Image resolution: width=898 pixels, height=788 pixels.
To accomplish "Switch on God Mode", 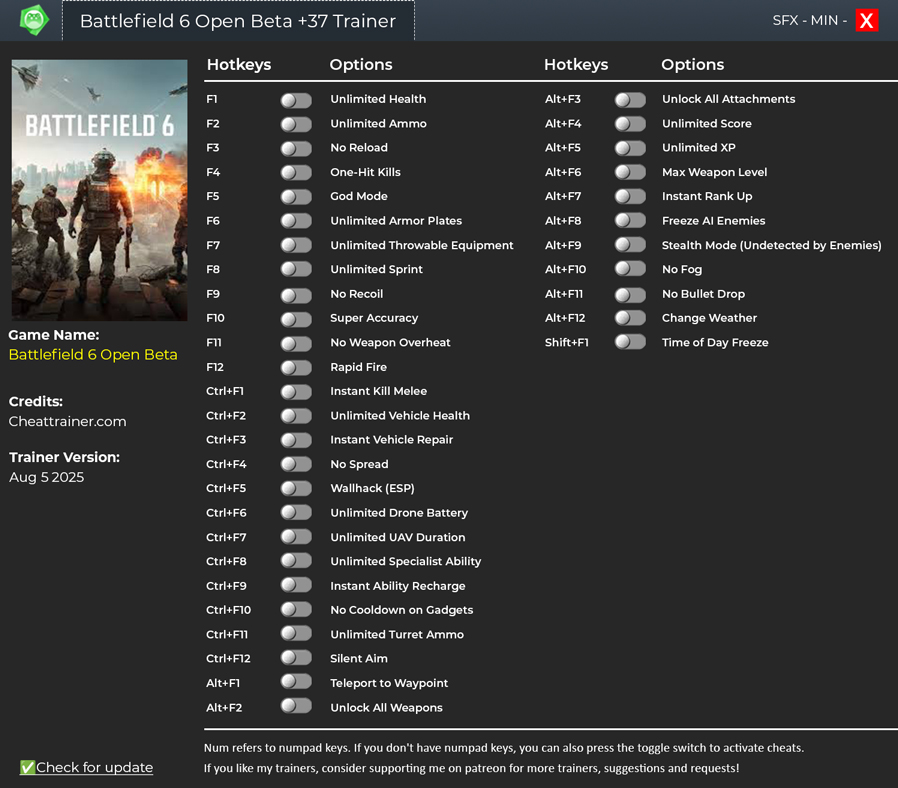I will (x=296, y=197).
